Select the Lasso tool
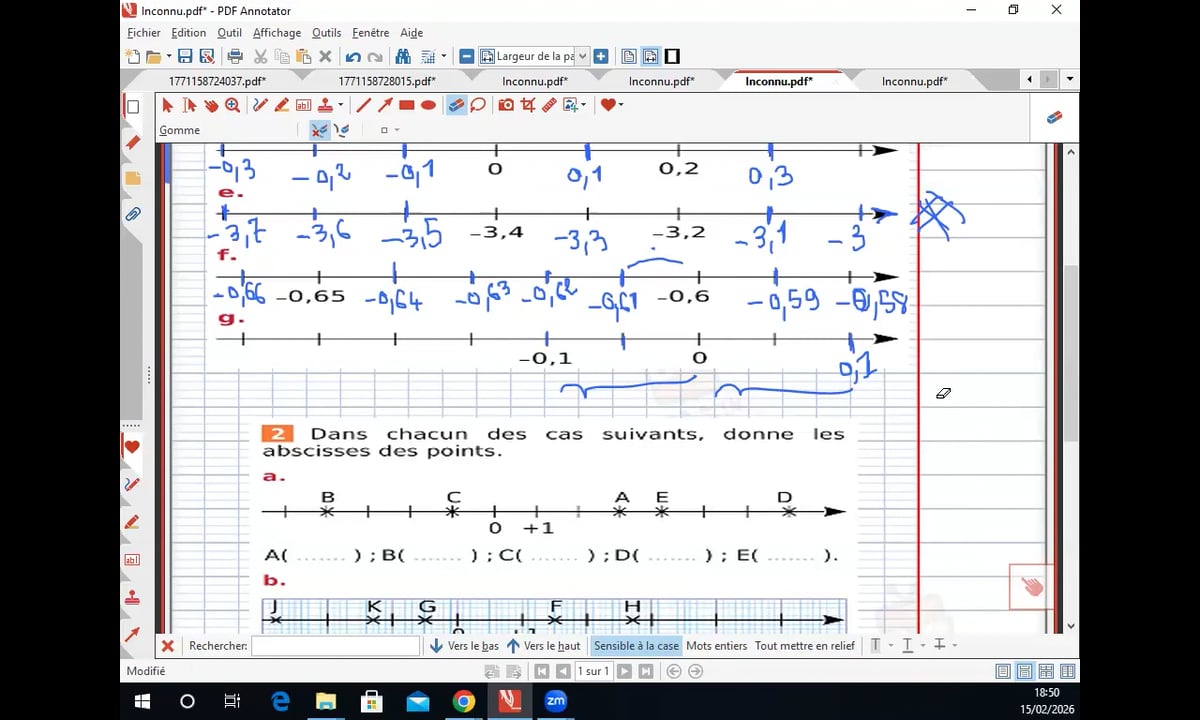The image size is (1200, 720). [x=478, y=105]
